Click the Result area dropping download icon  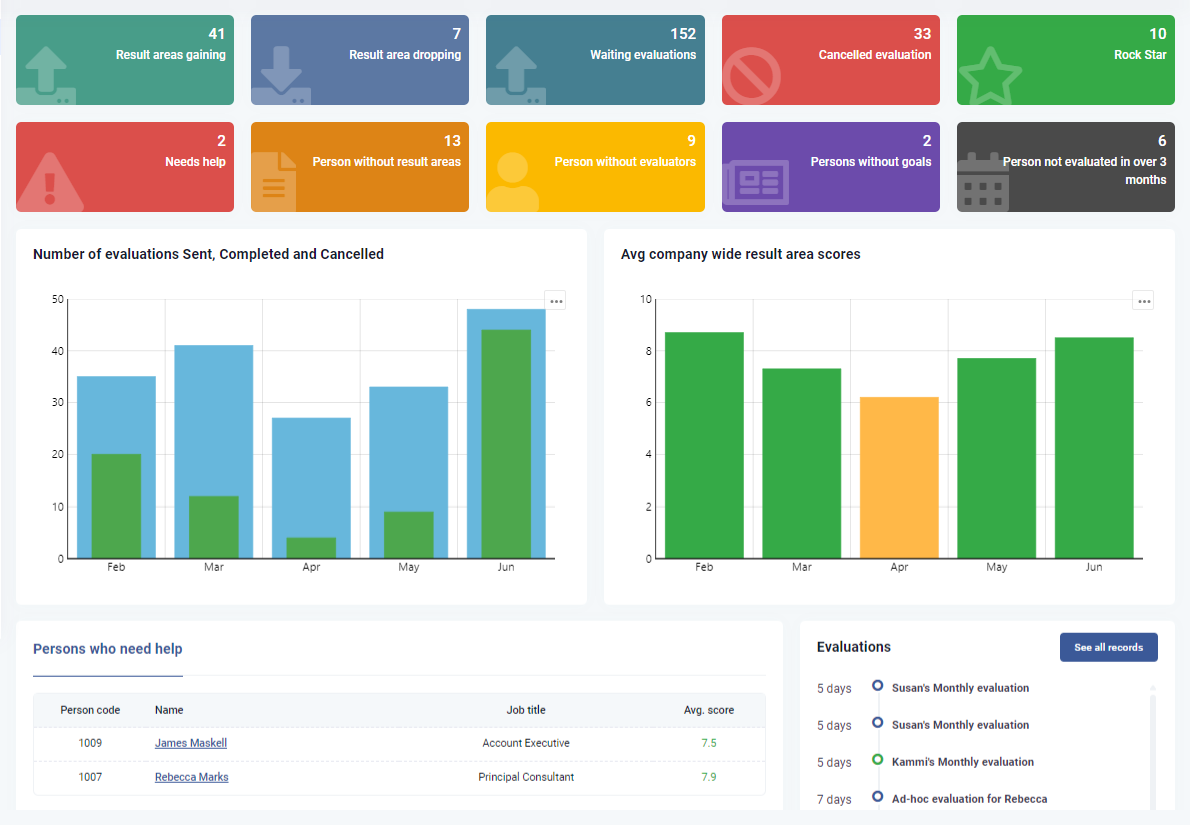pos(281,76)
